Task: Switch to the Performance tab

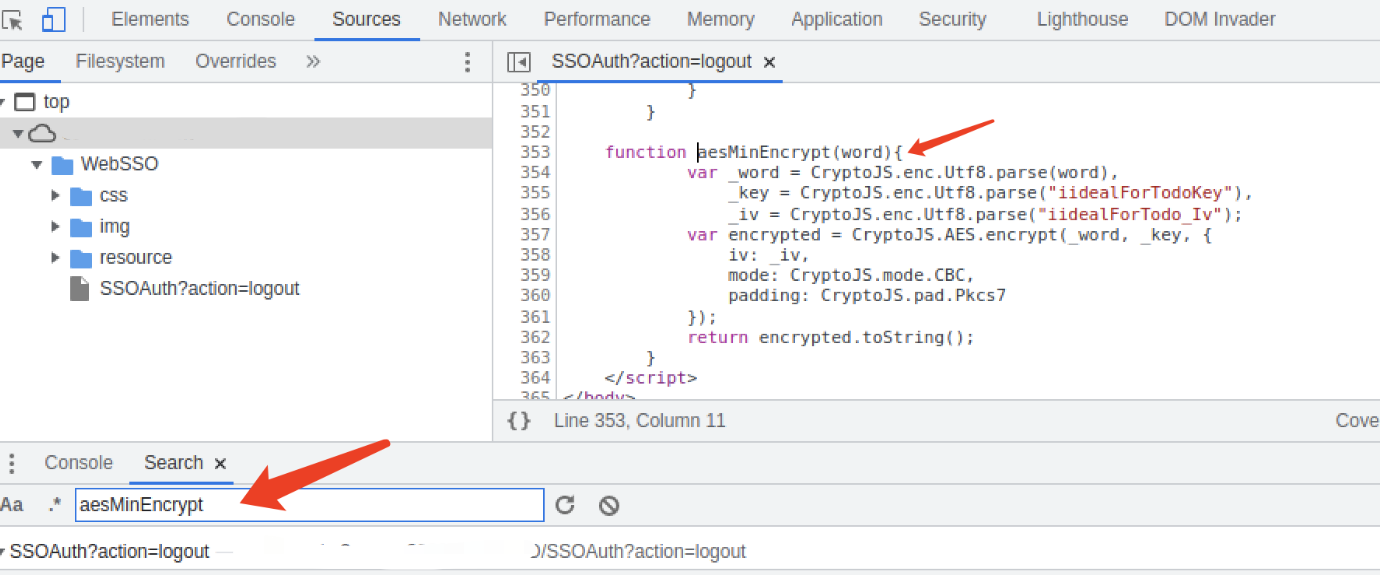Action: tap(597, 19)
